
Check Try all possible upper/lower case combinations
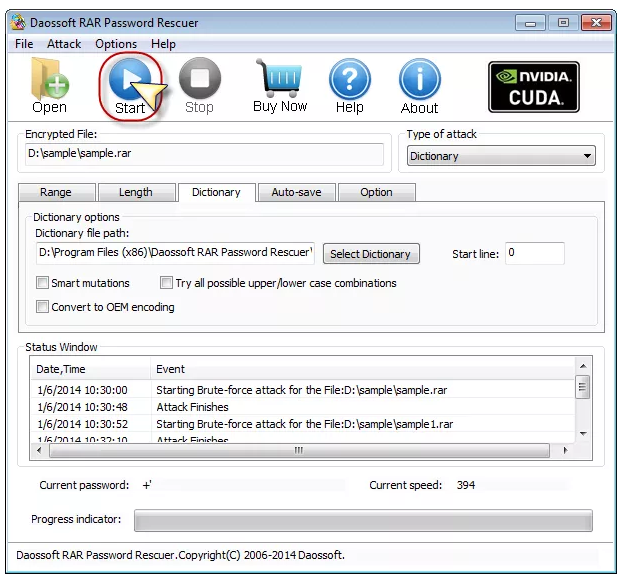pos(166,283)
